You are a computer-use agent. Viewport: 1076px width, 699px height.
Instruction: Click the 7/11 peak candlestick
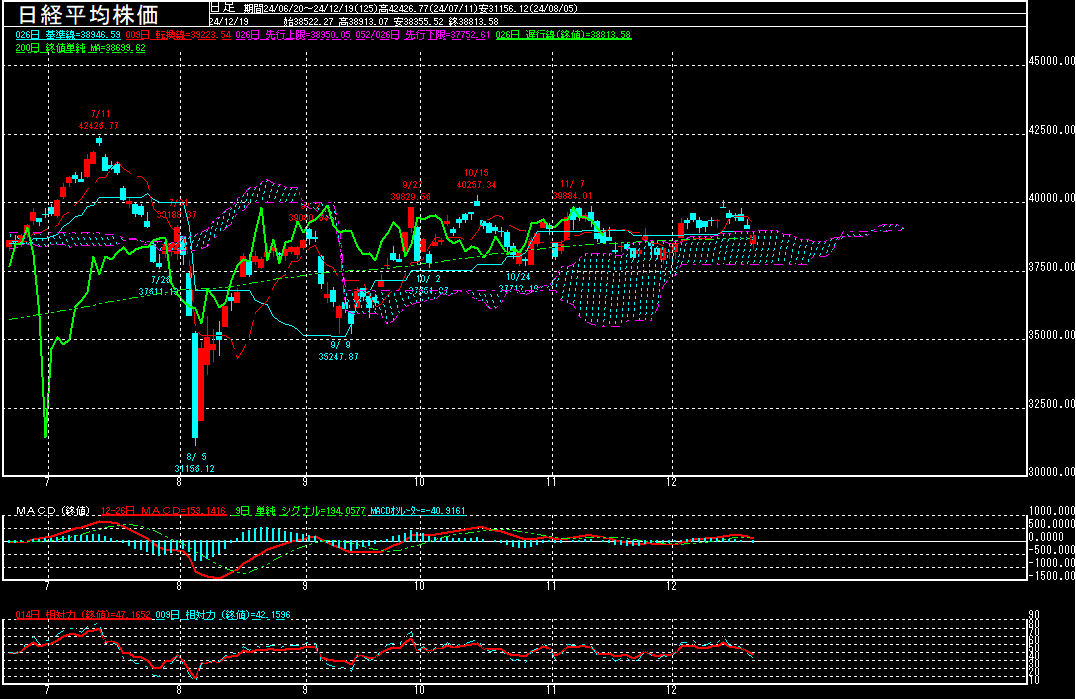[99, 141]
